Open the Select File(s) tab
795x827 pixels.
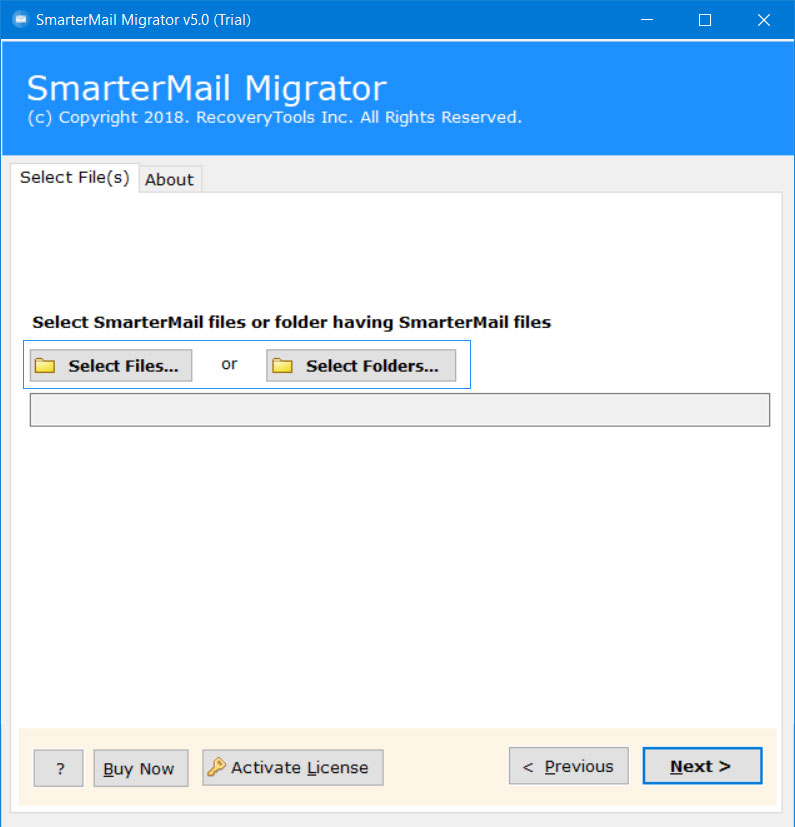coord(74,178)
